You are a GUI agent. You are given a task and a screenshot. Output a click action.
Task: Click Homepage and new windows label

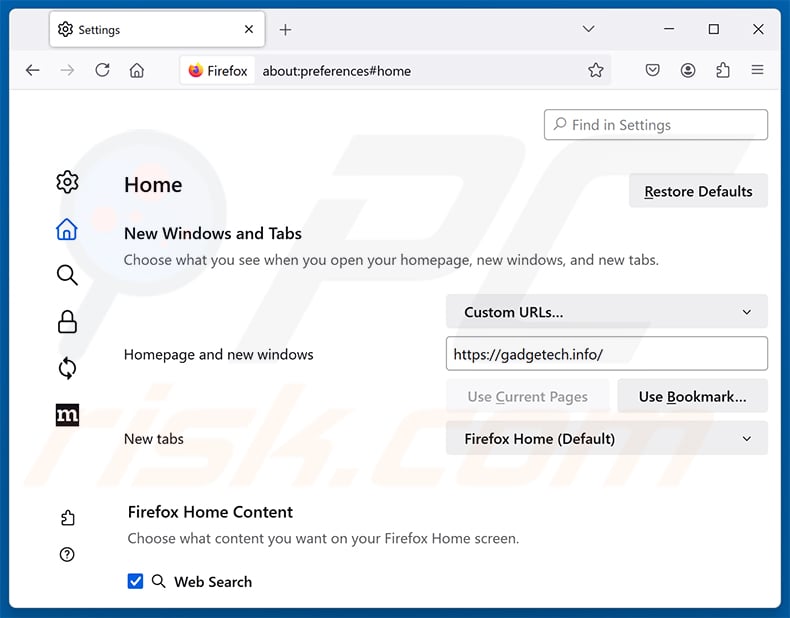pos(219,354)
